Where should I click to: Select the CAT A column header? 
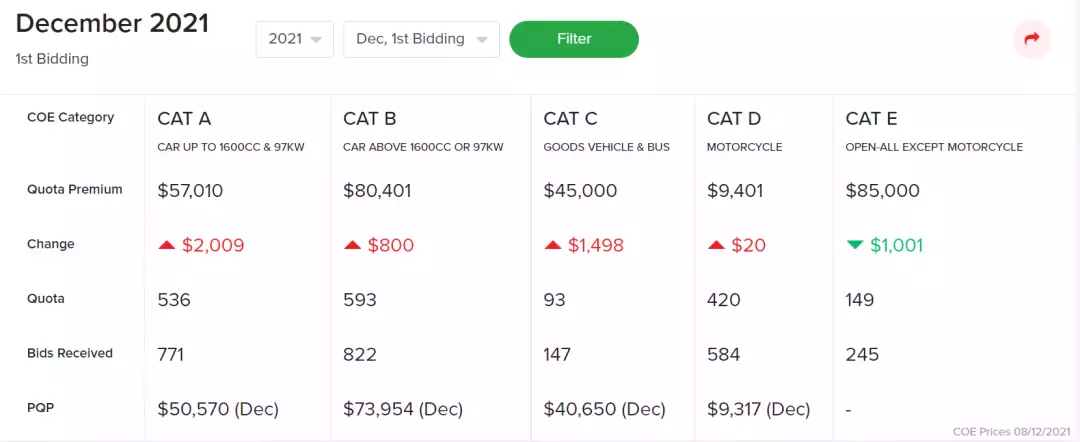click(184, 119)
